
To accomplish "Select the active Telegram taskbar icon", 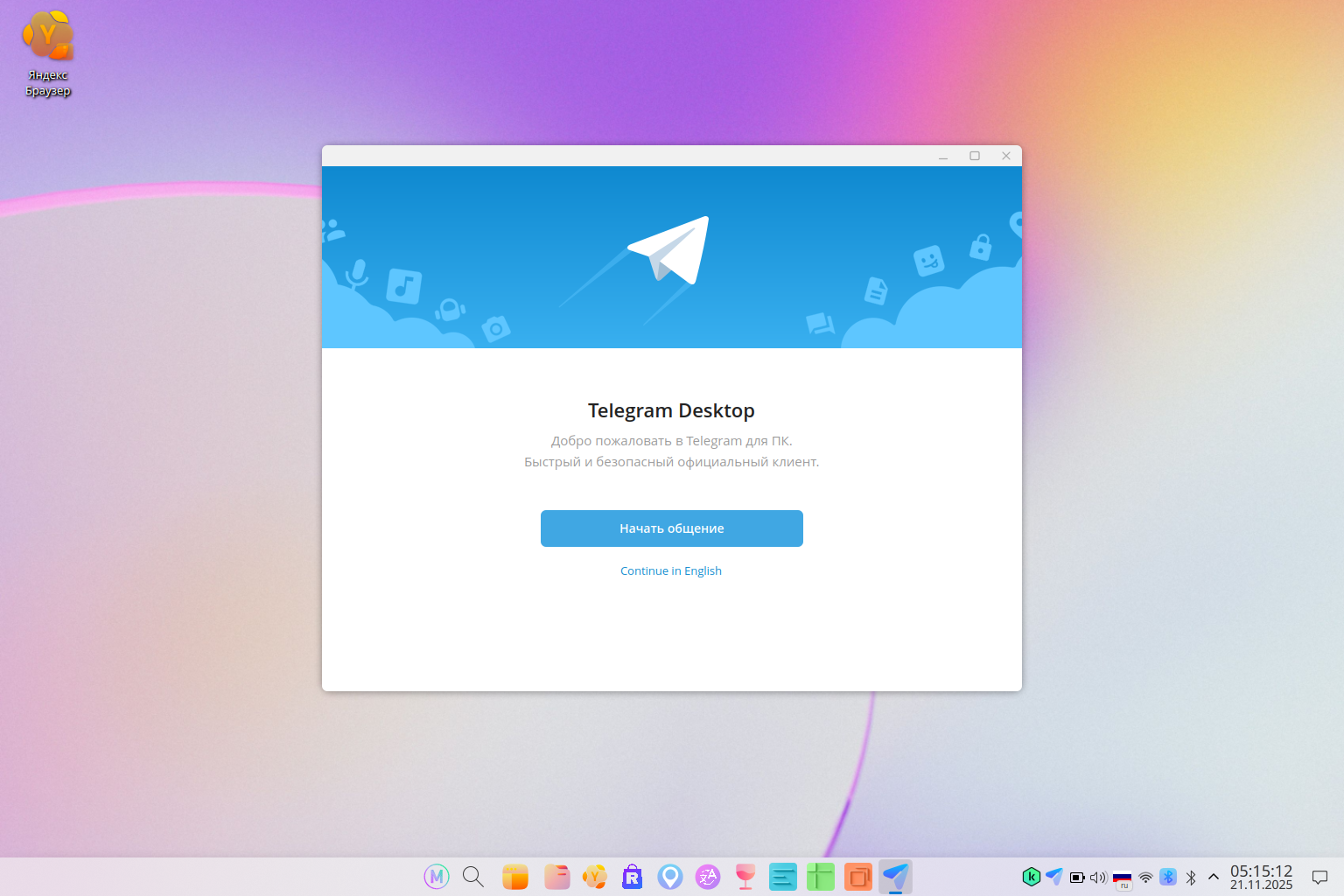I will click(895, 876).
